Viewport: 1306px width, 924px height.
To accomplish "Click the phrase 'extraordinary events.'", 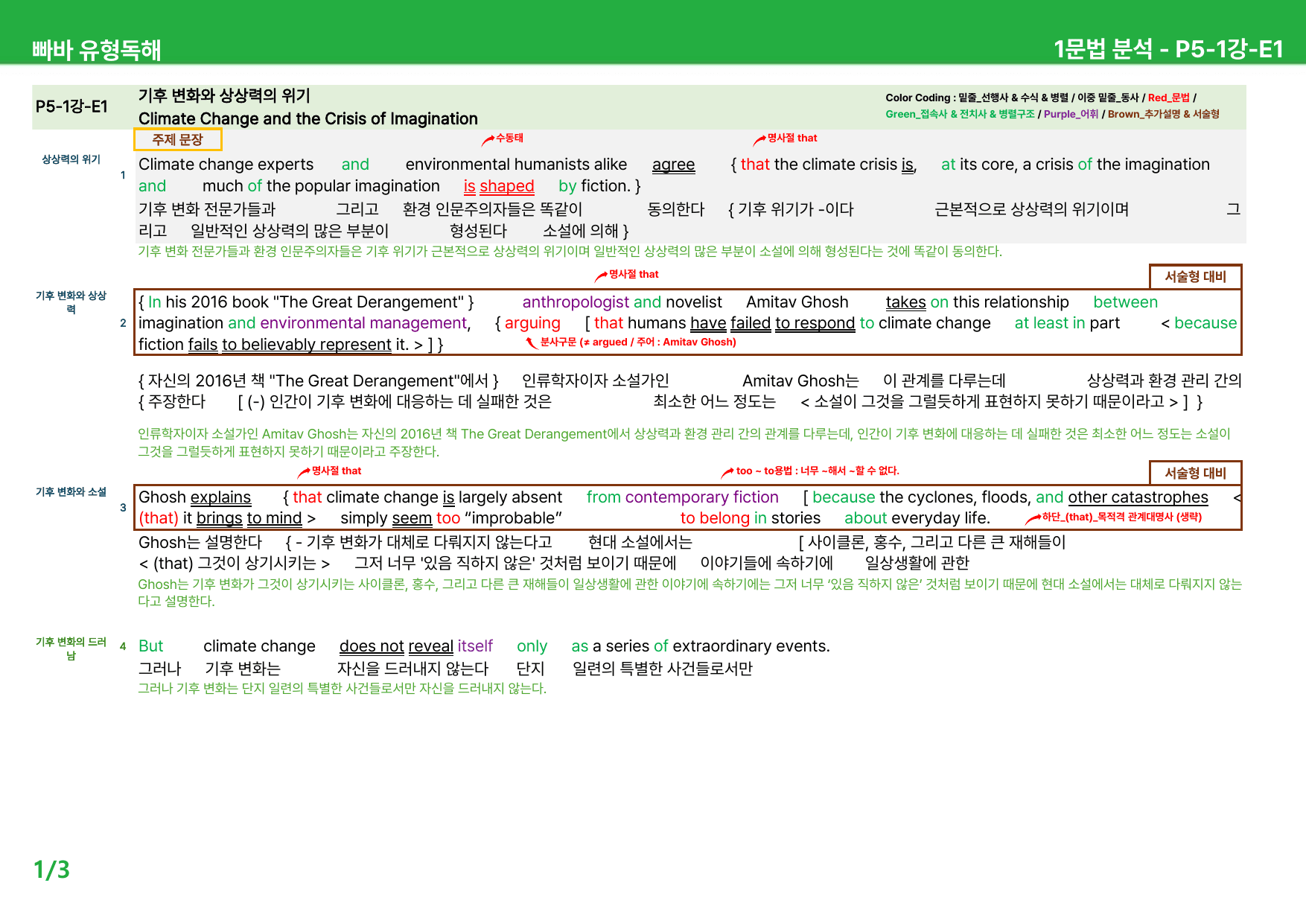I will click(x=751, y=646).
